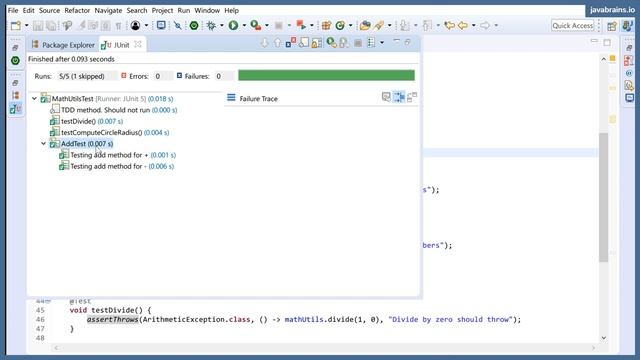Click the monitor-shaped icon in the toolbar

click(x=161, y=25)
